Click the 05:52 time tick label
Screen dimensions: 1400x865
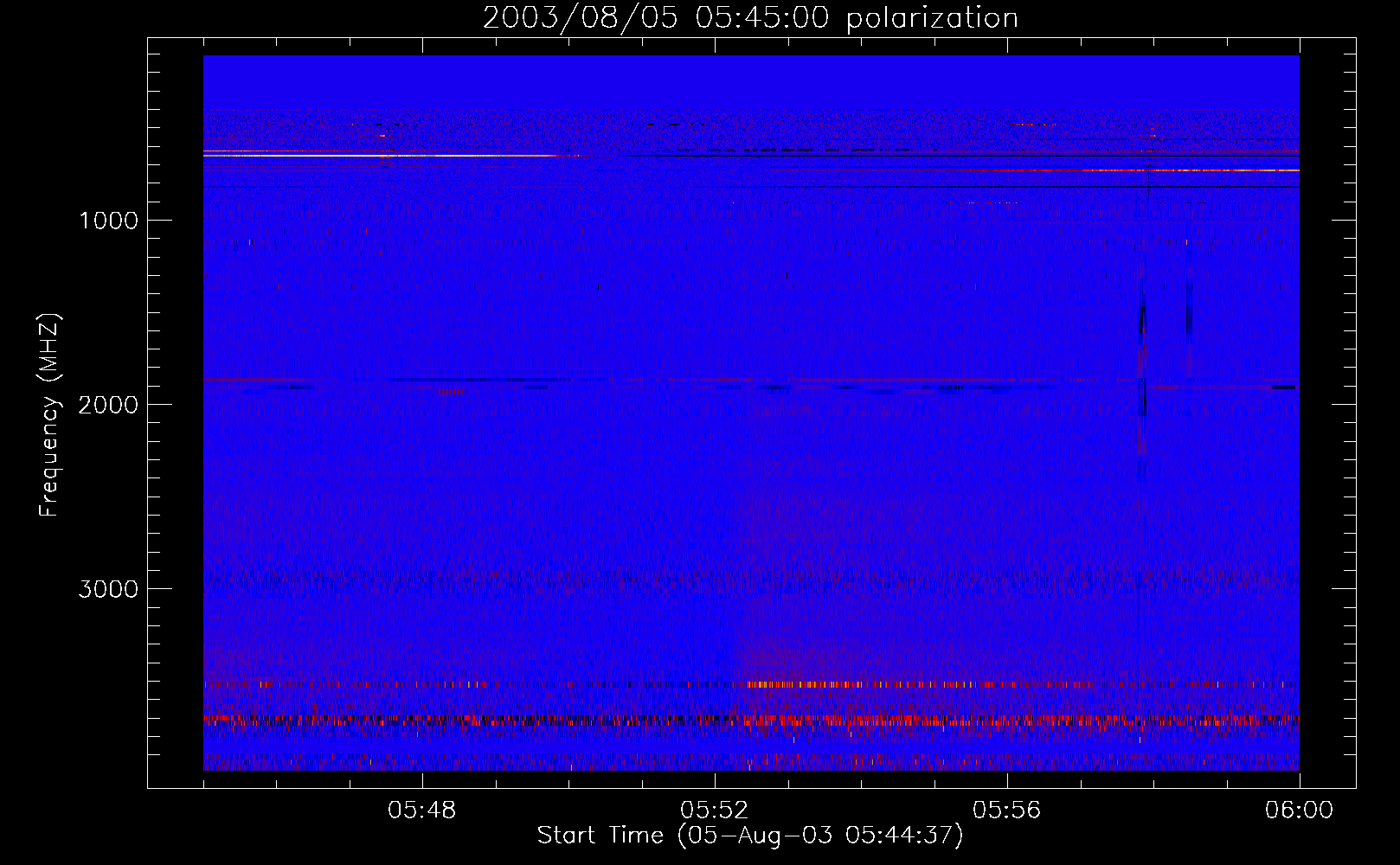715,811
